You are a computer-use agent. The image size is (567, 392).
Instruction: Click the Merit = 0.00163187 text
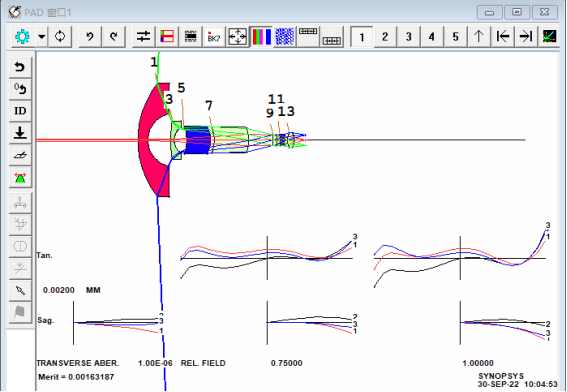[x=76, y=377]
